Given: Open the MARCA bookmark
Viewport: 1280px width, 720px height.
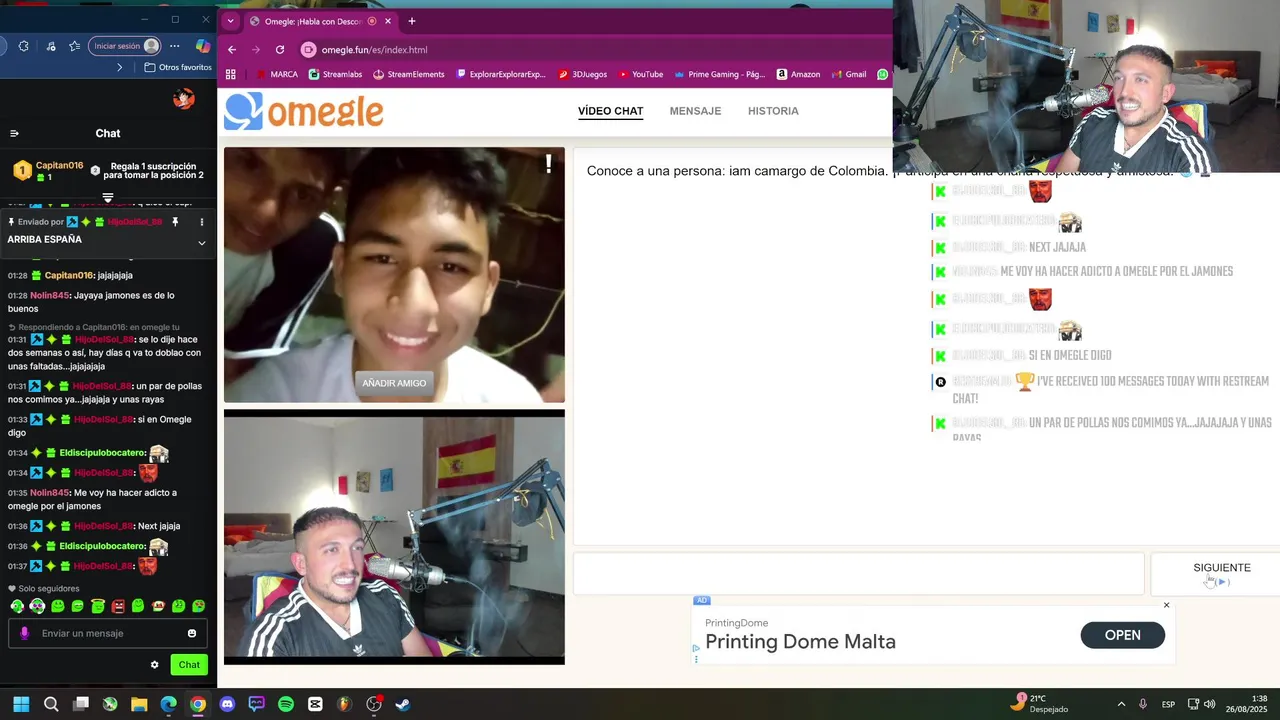Looking at the screenshot, I should click(x=277, y=74).
